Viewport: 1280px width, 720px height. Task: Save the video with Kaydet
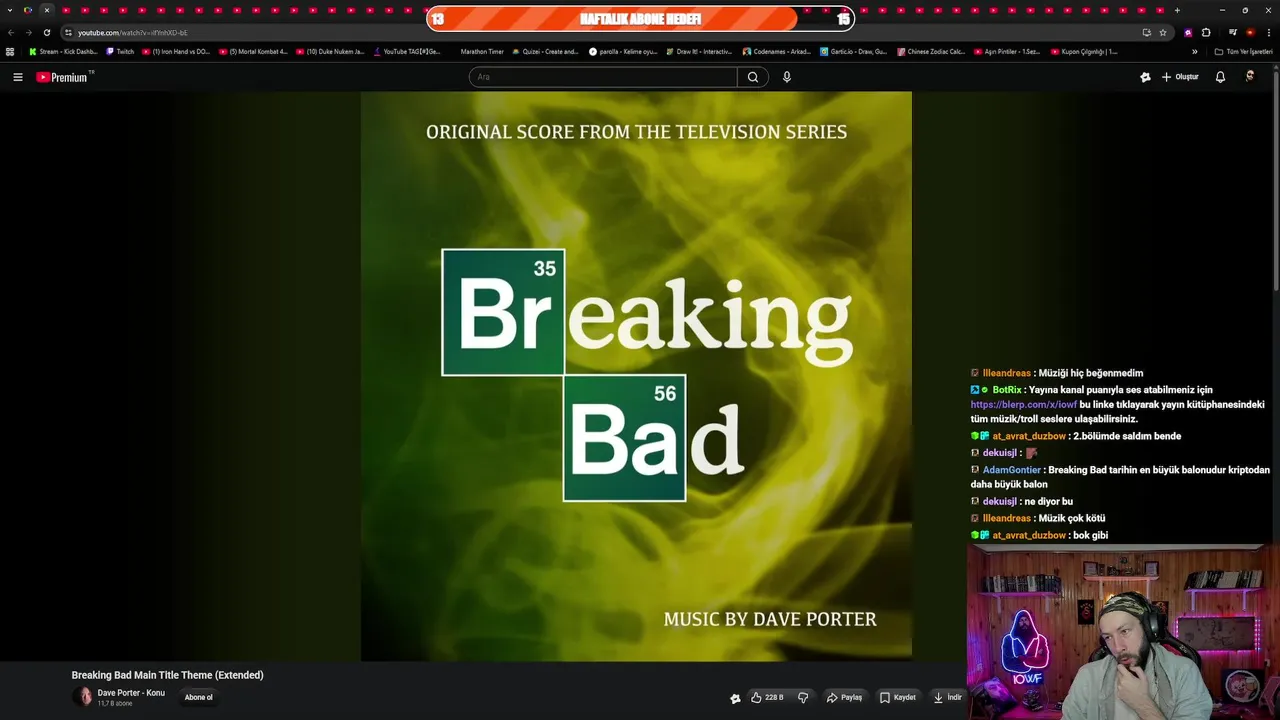(x=898, y=697)
